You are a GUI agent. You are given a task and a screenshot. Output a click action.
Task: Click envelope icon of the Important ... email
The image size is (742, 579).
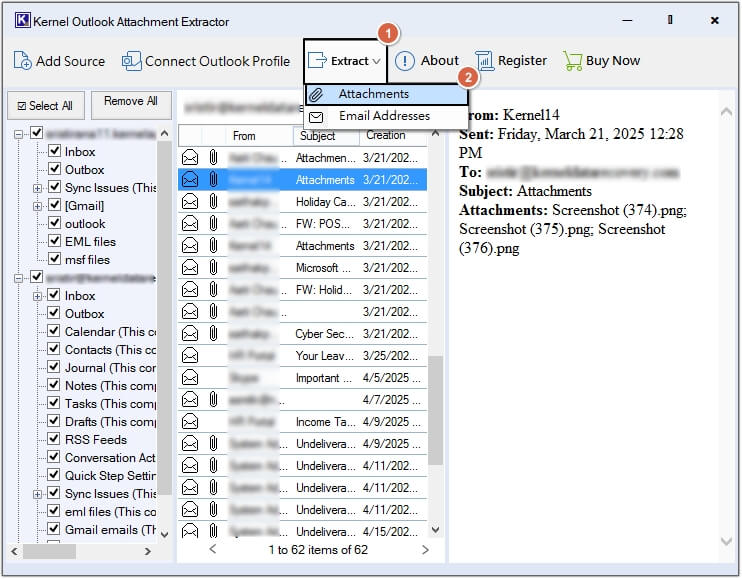190,377
